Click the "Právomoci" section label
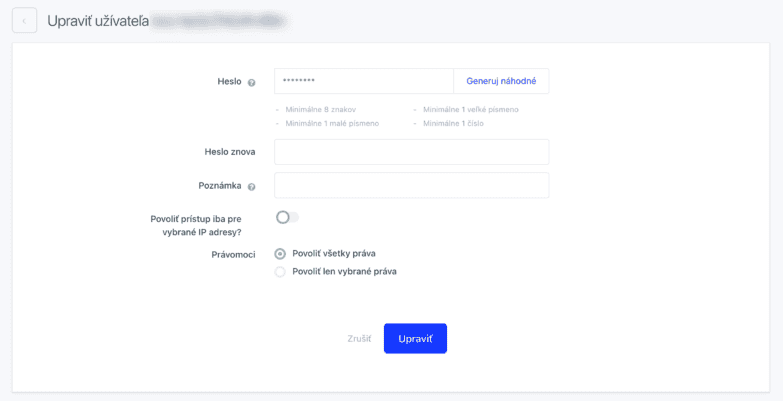 coord(233,254)
